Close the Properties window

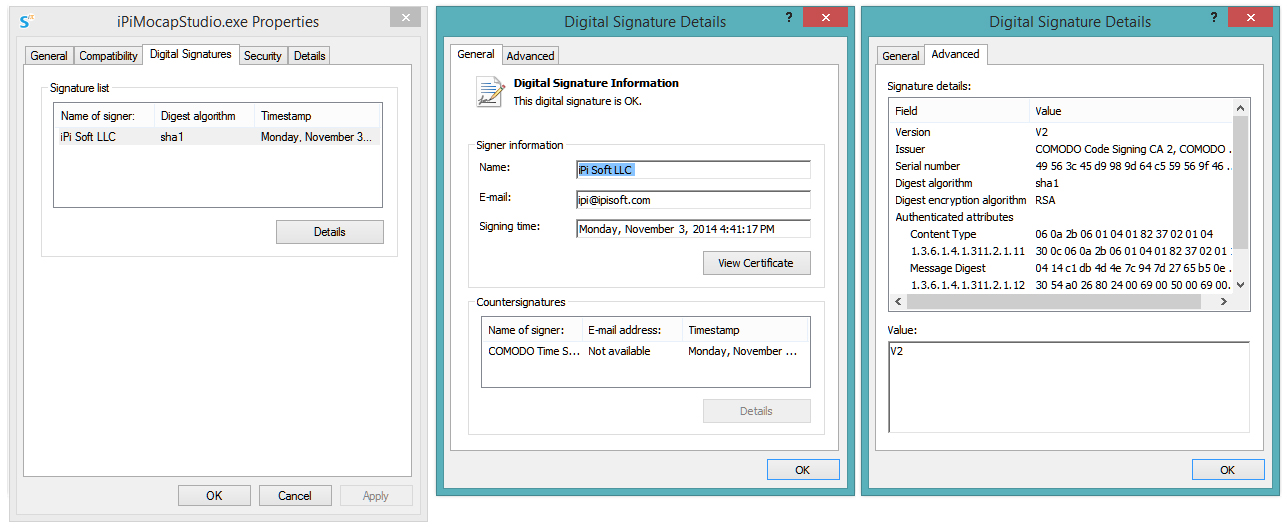404,17
